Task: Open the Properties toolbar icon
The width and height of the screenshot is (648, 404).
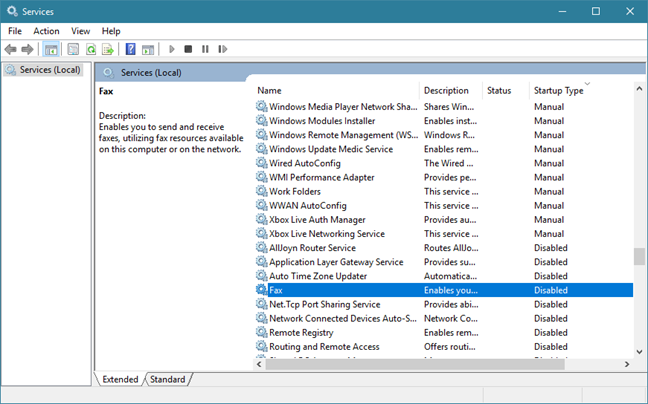Action: [x=72, y=49]
